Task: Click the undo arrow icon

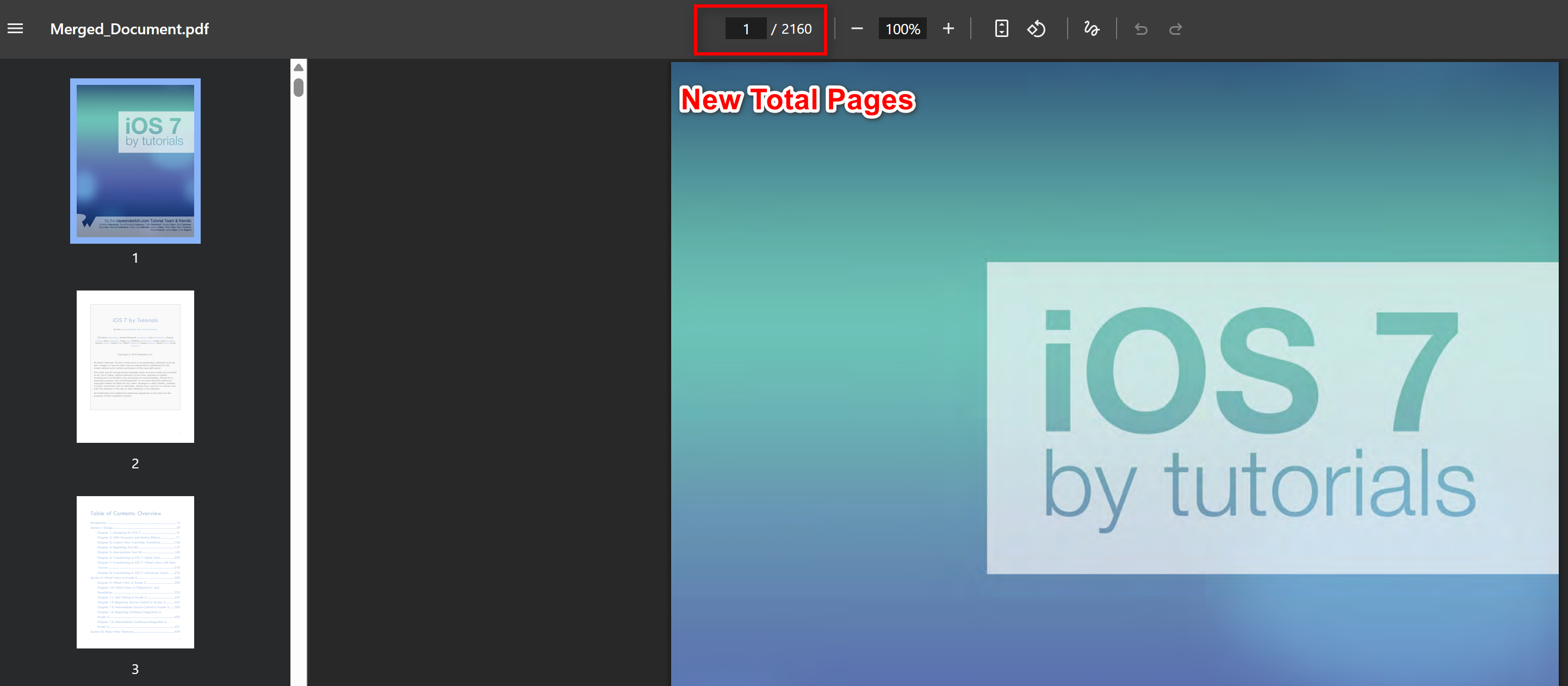Action: 1141,29
